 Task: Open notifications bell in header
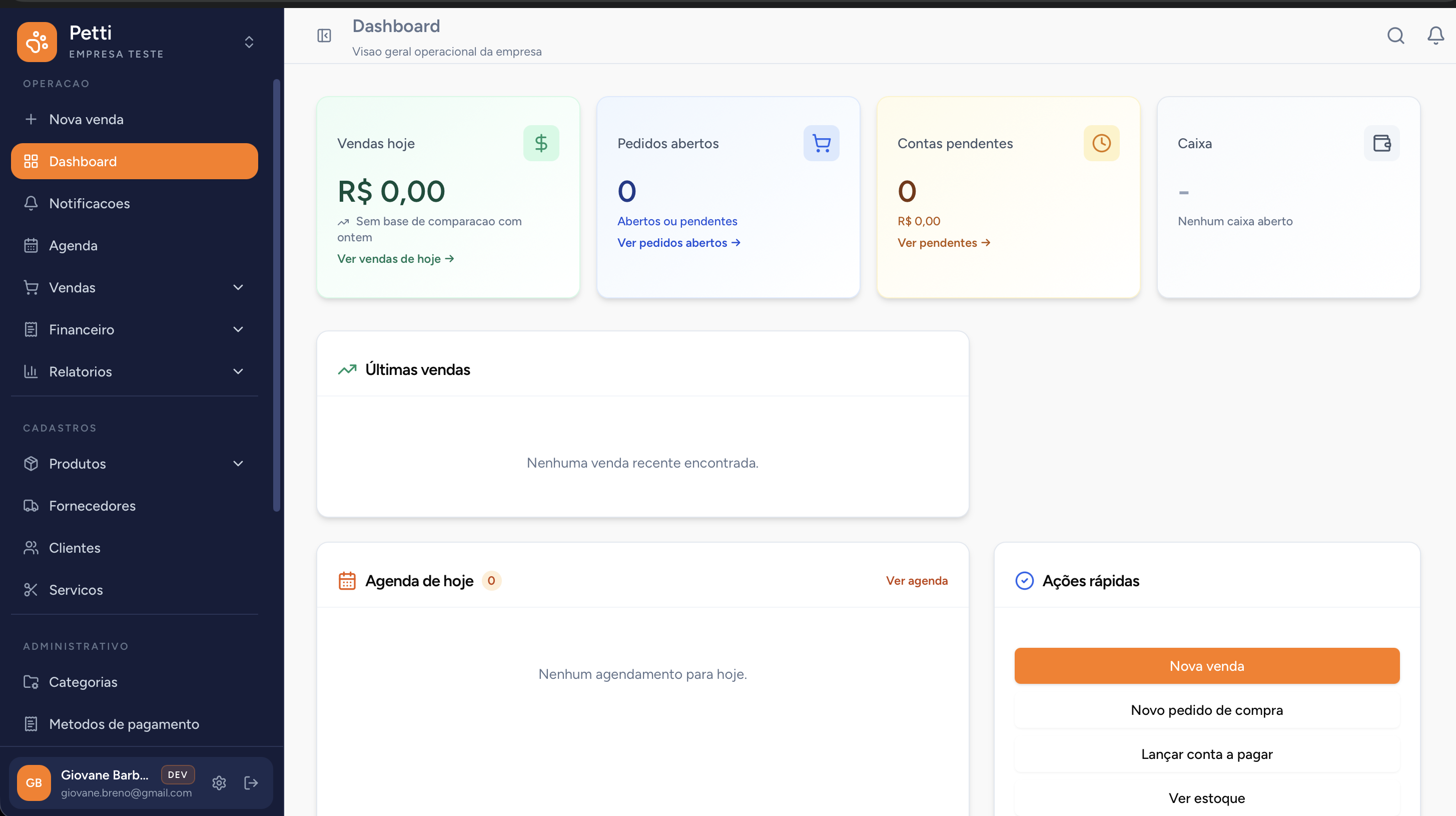click(x=1435, y=36)
